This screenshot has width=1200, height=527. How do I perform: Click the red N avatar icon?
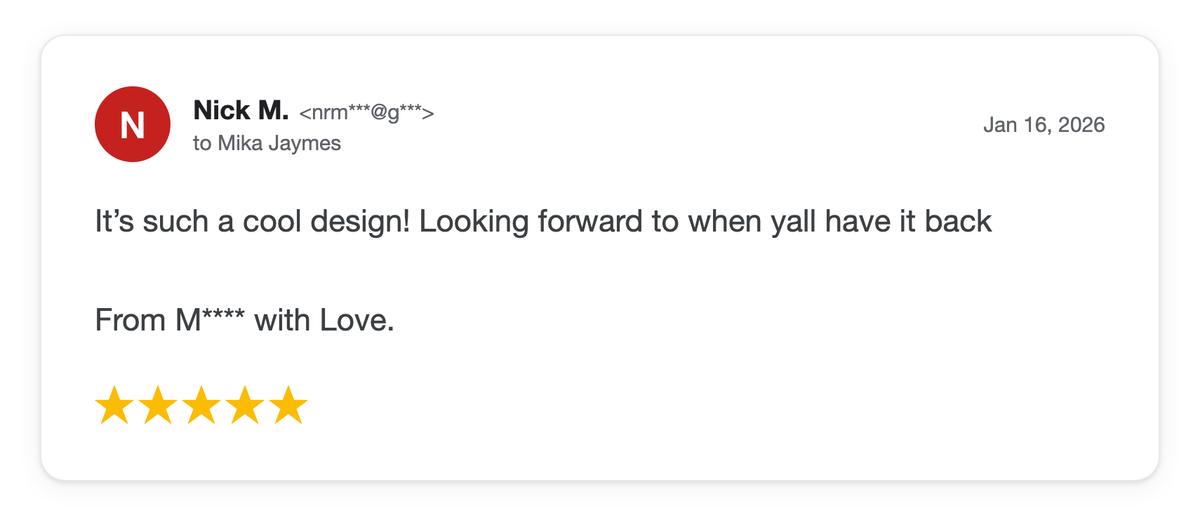[132, 125]
